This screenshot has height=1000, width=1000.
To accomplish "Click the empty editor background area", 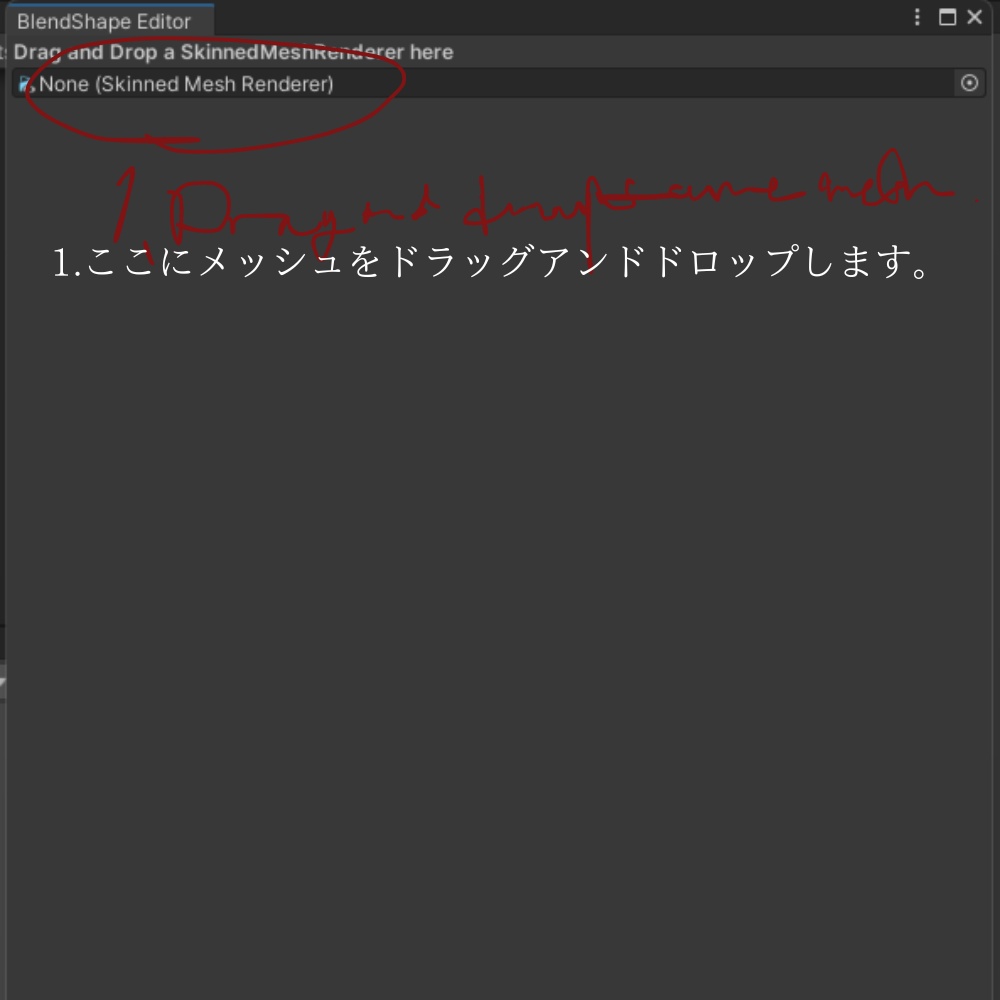I will [x=500, y=600].
